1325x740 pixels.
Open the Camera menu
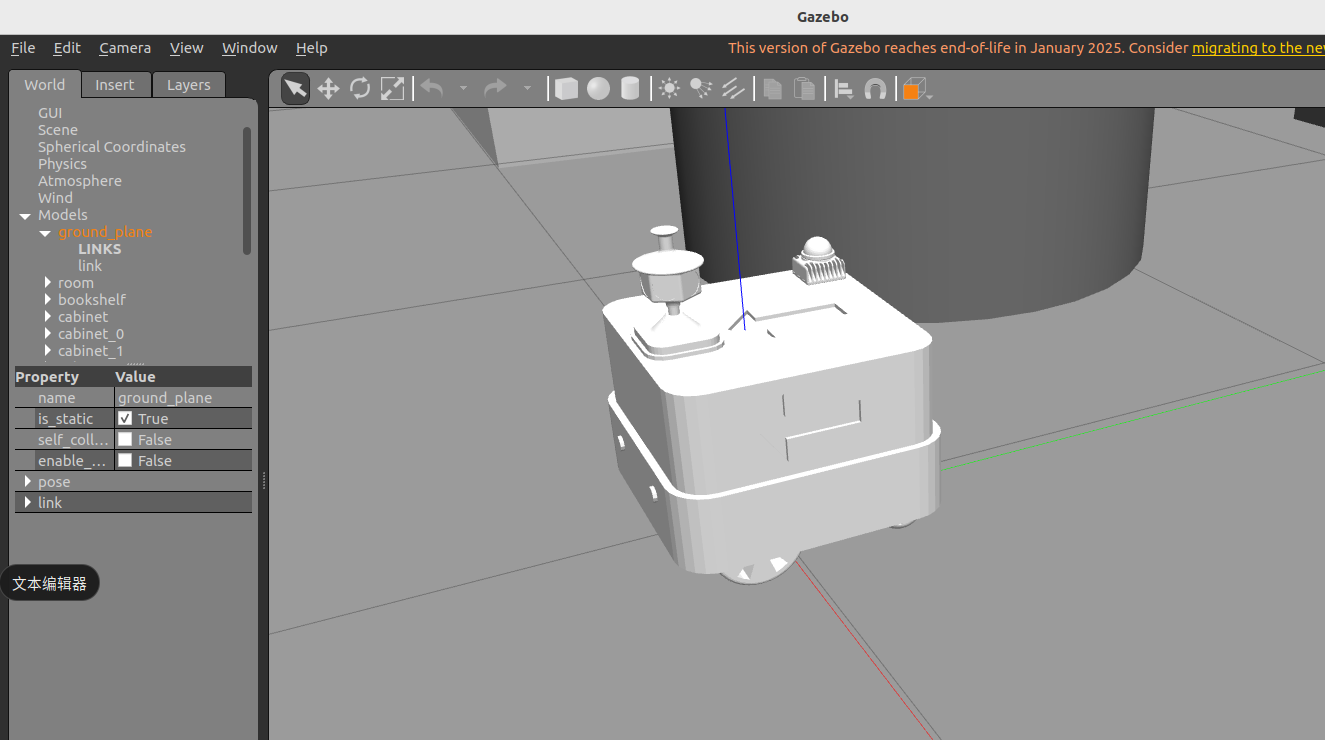click(x=125, y=48)
